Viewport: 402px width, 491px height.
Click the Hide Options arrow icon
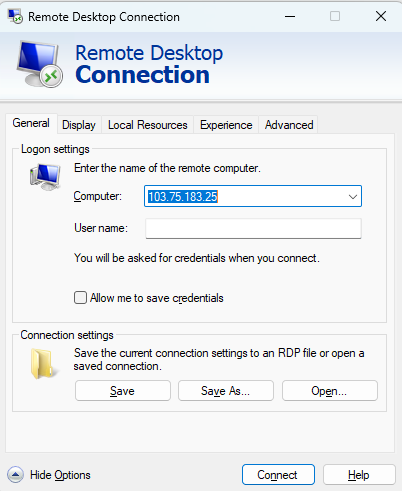[x=15, y=474]
